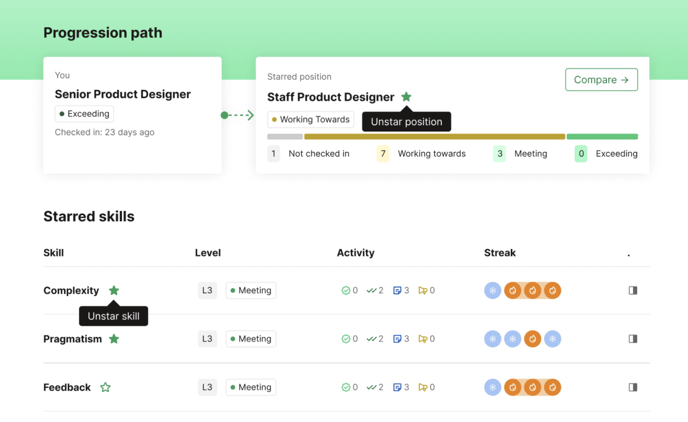Click the Streak column header

tap(500, 253)
